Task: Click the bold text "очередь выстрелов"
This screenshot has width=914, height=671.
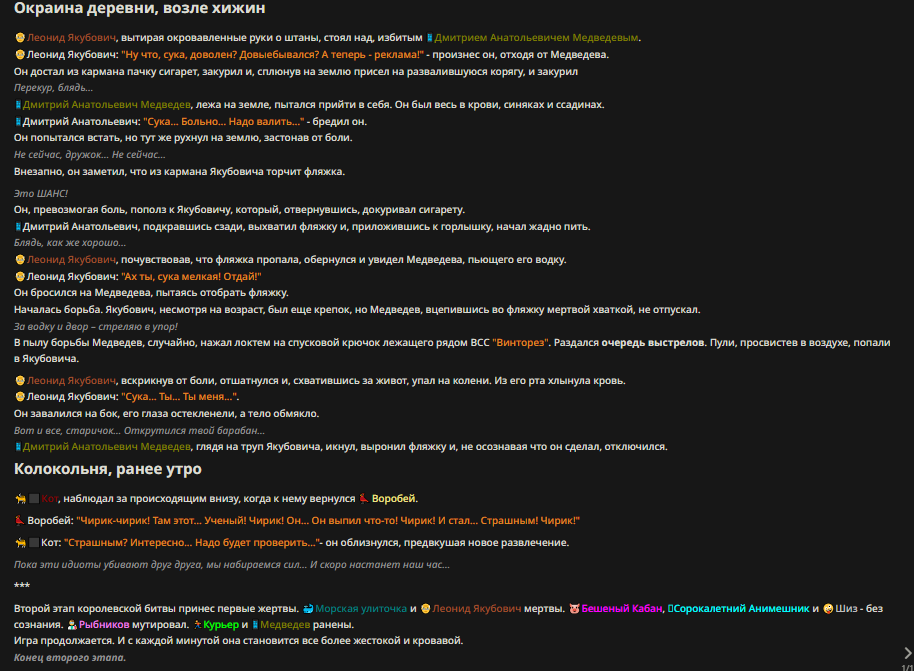Action: pos(653,342)
